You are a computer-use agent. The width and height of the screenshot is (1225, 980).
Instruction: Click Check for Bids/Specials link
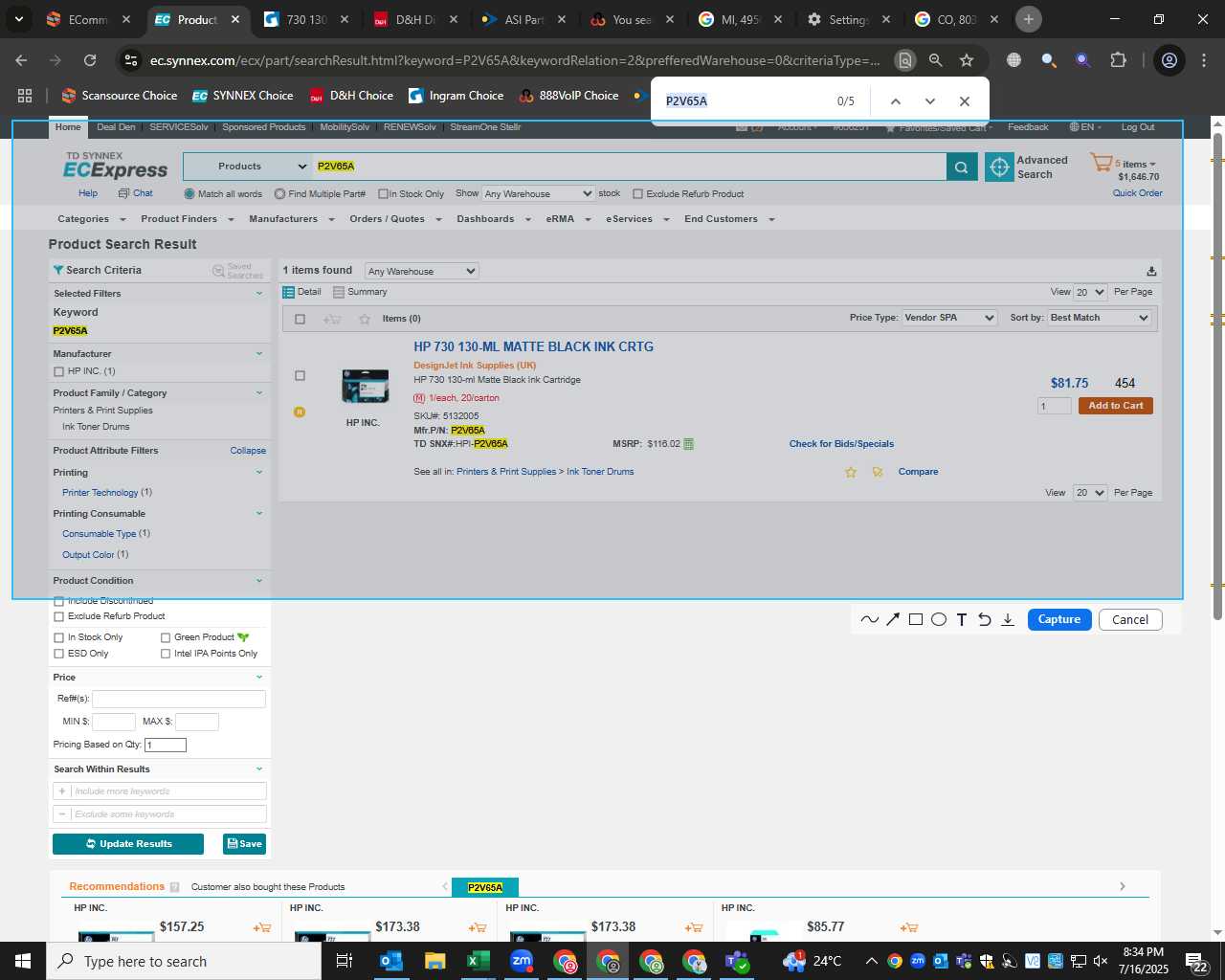[841, 444]
